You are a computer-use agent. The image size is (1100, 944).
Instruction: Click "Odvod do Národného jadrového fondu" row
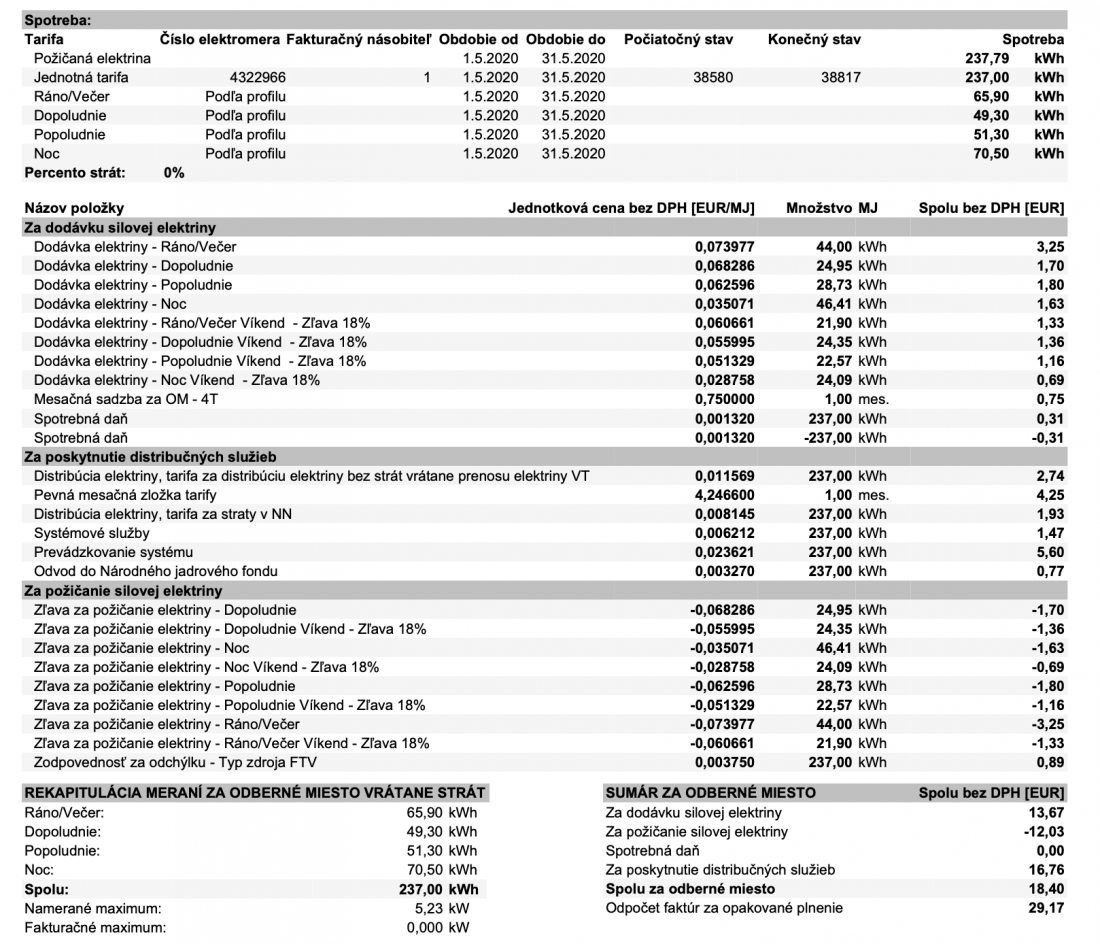(x=155, y=571)
